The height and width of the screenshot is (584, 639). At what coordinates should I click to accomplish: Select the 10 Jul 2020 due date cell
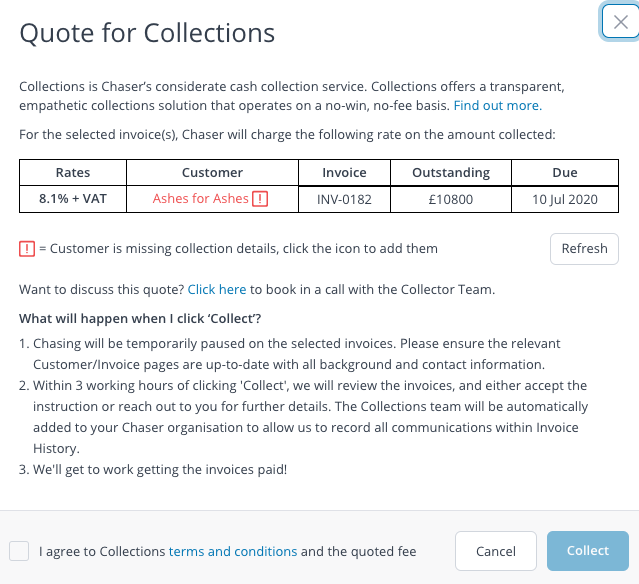(x=565, y=199)
